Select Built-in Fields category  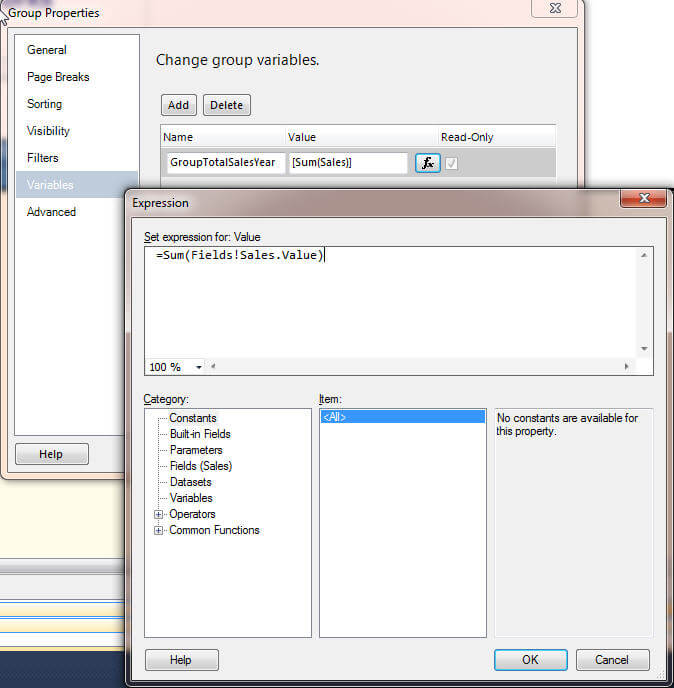(200, 434)
